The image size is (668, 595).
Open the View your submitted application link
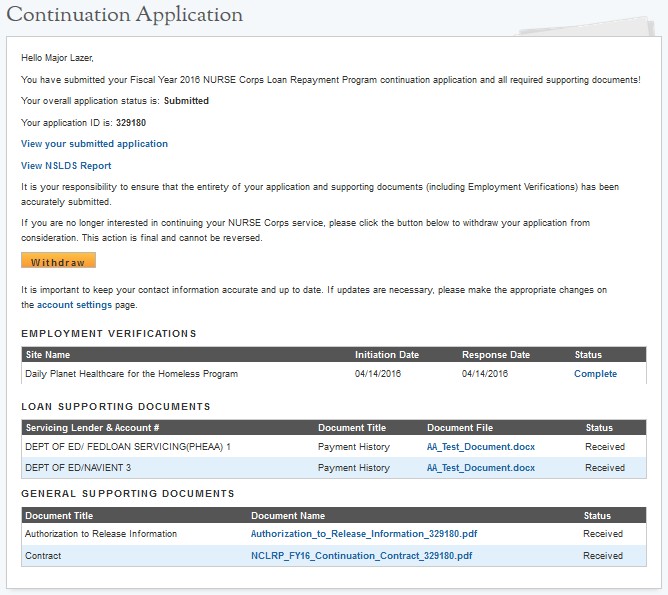coord(94,144)
